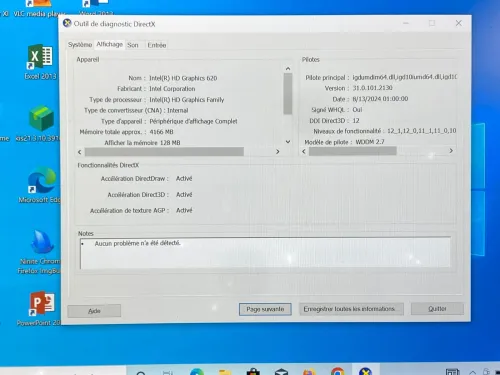The width and height of the screenshot is (500, 375).
Task: Click the date '8/13/2024 01:00:00'
Action: pyautogui.click(x=380, y=99)
